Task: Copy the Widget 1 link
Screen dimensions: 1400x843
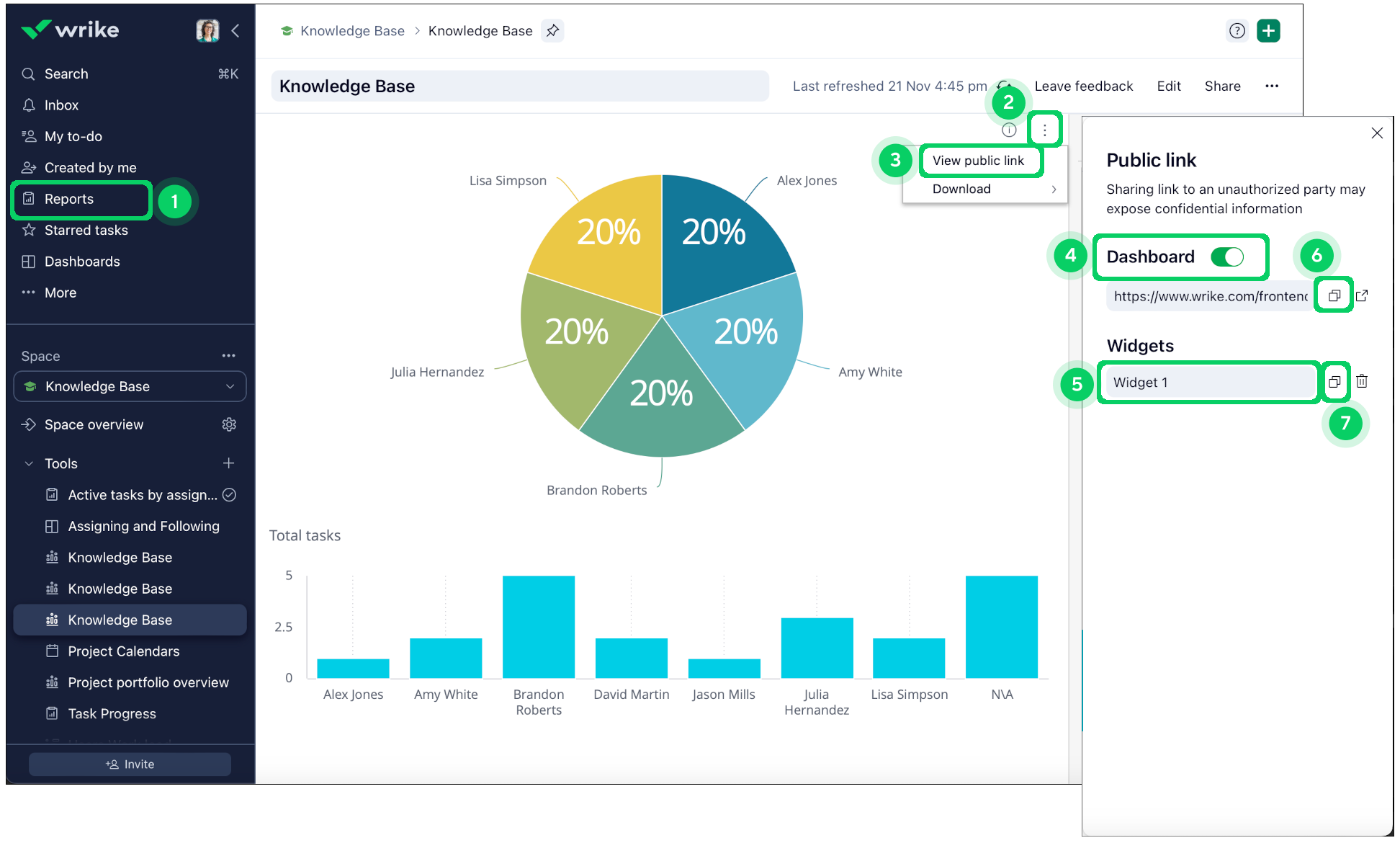Action: [1334, 382]
